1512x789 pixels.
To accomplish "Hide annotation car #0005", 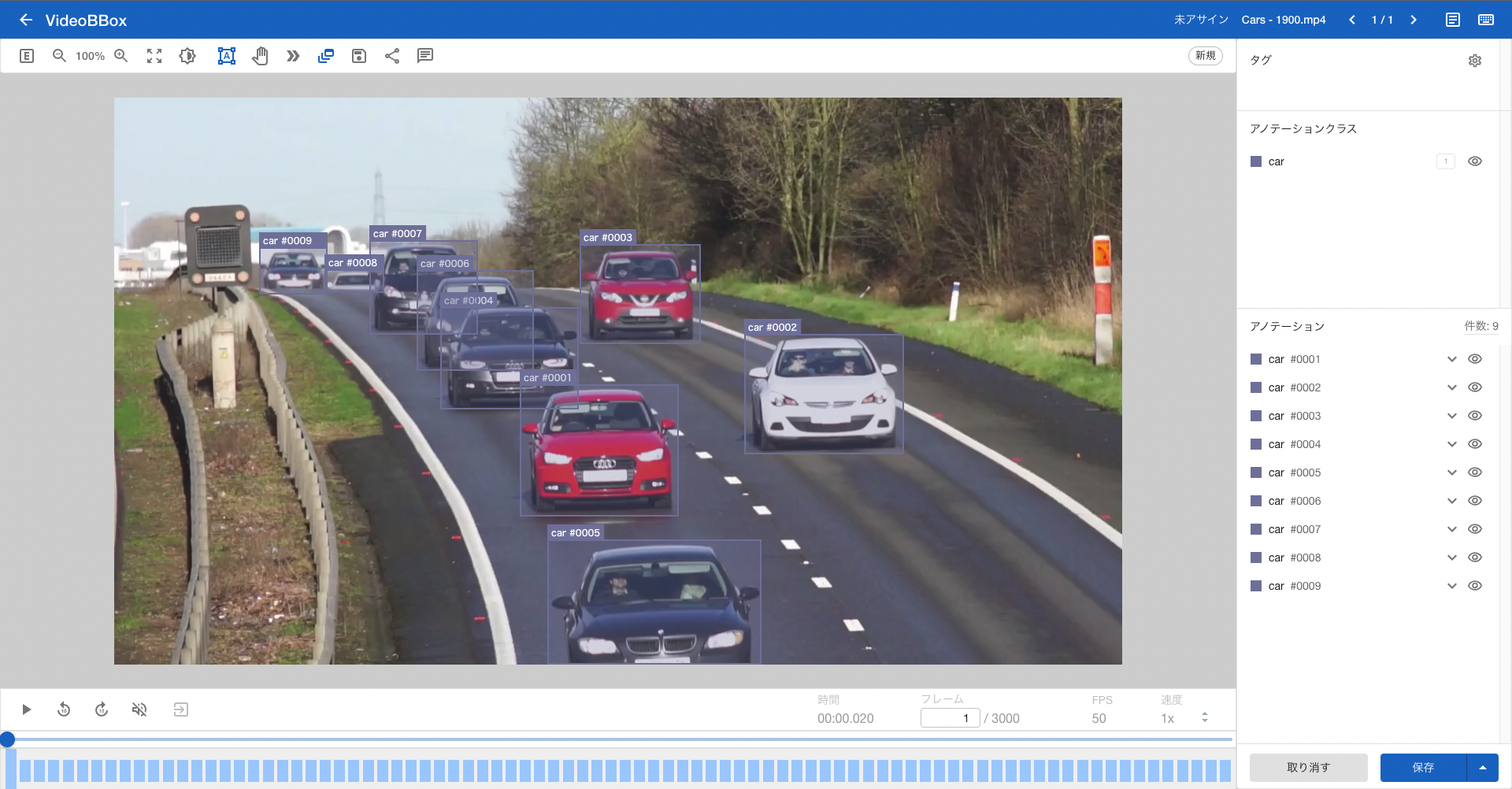I will pos(1475,472).
